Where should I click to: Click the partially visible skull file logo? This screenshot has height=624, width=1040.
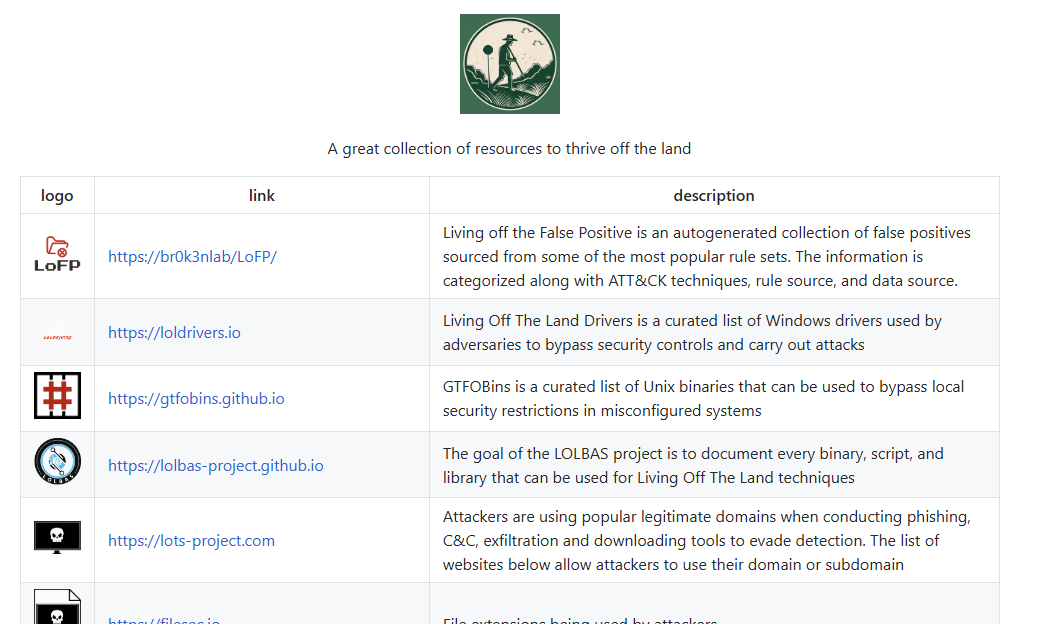pyautogui.click(x=57, y=609)
